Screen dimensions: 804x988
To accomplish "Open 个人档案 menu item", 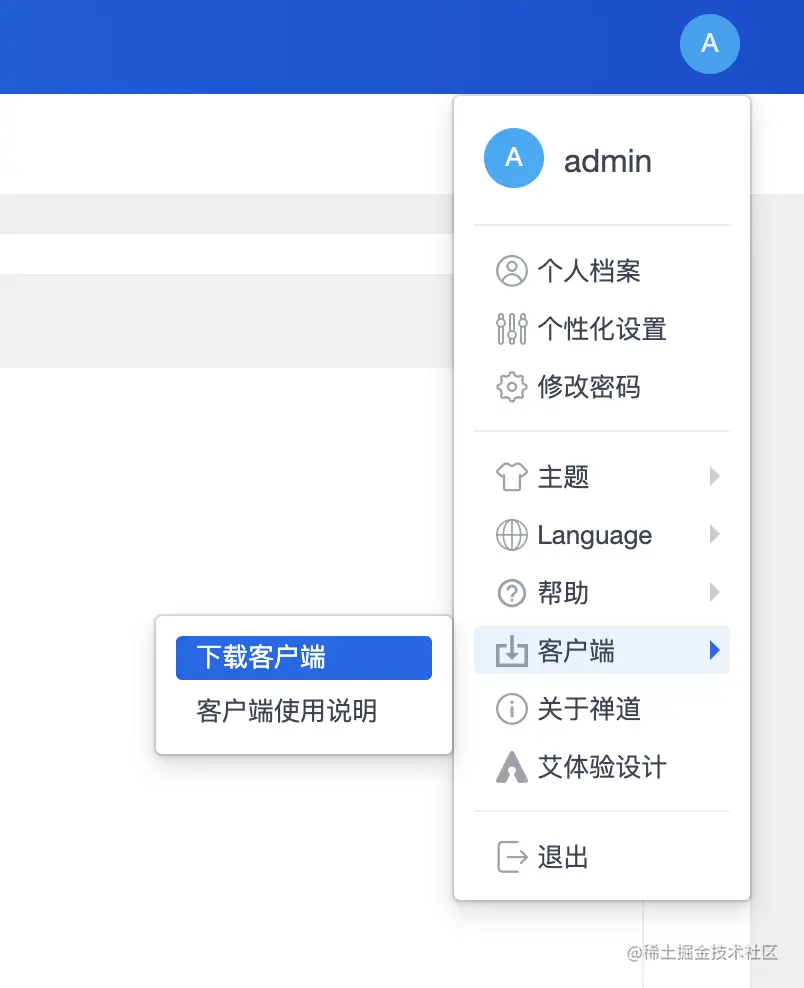I will pyautogui.click(x=602, y=271).
